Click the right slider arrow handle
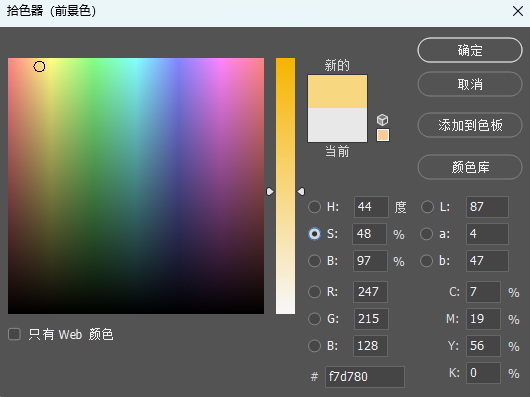530x397 pixels. 301,192
